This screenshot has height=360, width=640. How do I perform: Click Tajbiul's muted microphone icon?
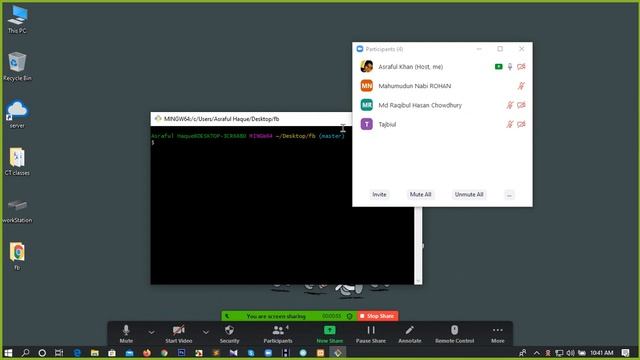click(510, 124)
